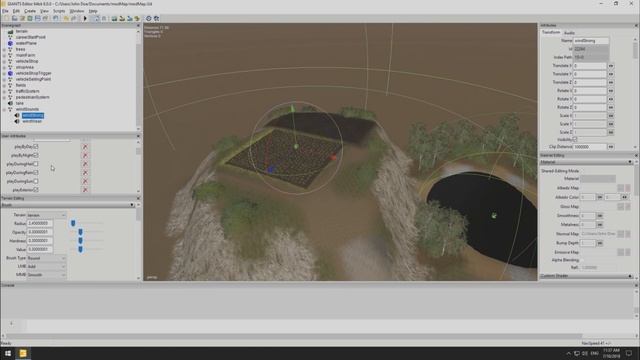Click the terrain foliage paint toolbar icon in blue
Viewport: 640px width, 360px height.
coord(129,18)
